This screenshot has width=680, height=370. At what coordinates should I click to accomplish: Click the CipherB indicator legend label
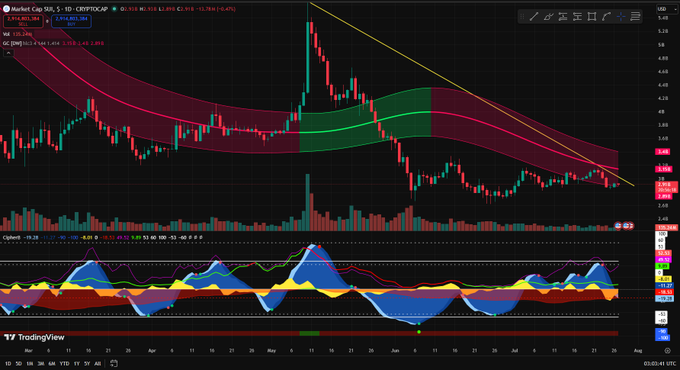point(11,237)
